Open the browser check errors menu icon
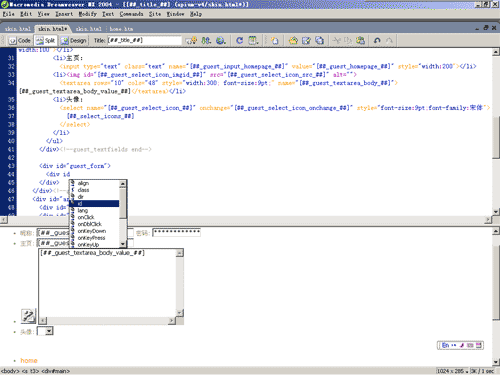 tap(191, 41)
